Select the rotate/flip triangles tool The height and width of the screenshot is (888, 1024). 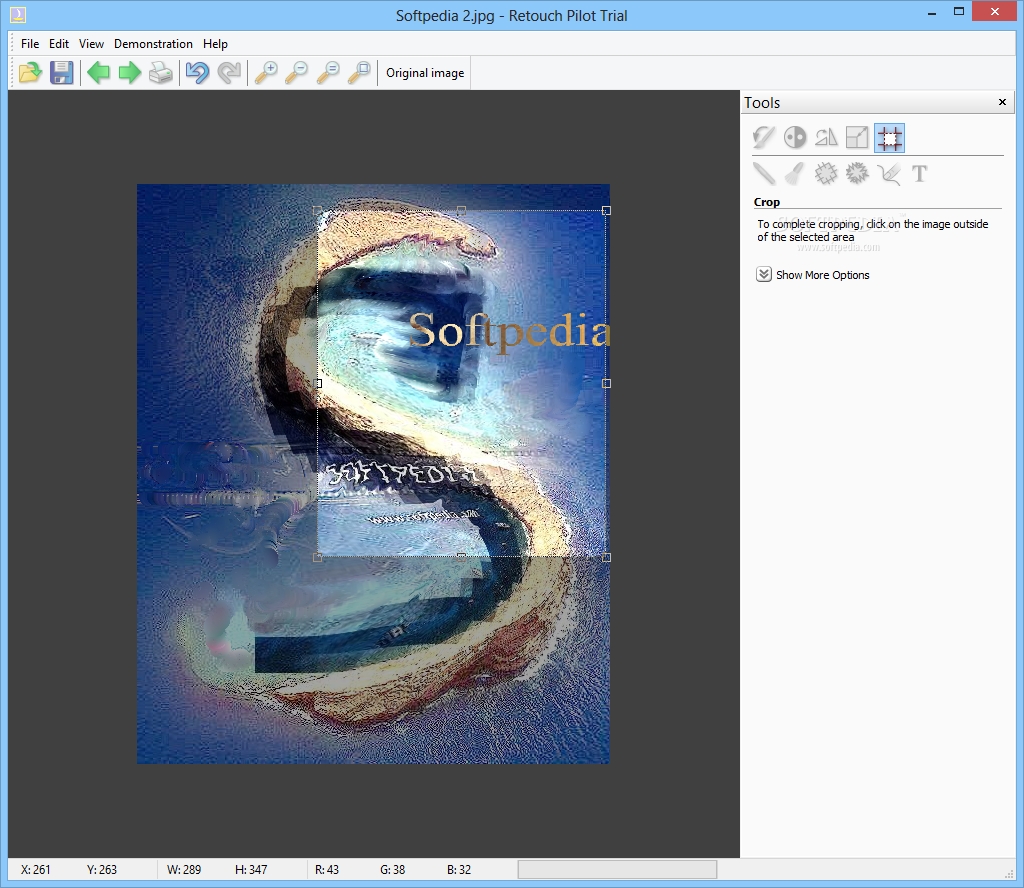[826, 138]
